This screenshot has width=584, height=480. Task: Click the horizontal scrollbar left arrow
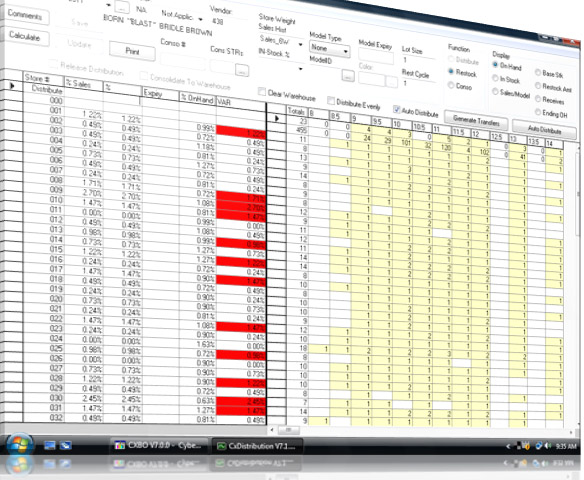click(272, 430)
